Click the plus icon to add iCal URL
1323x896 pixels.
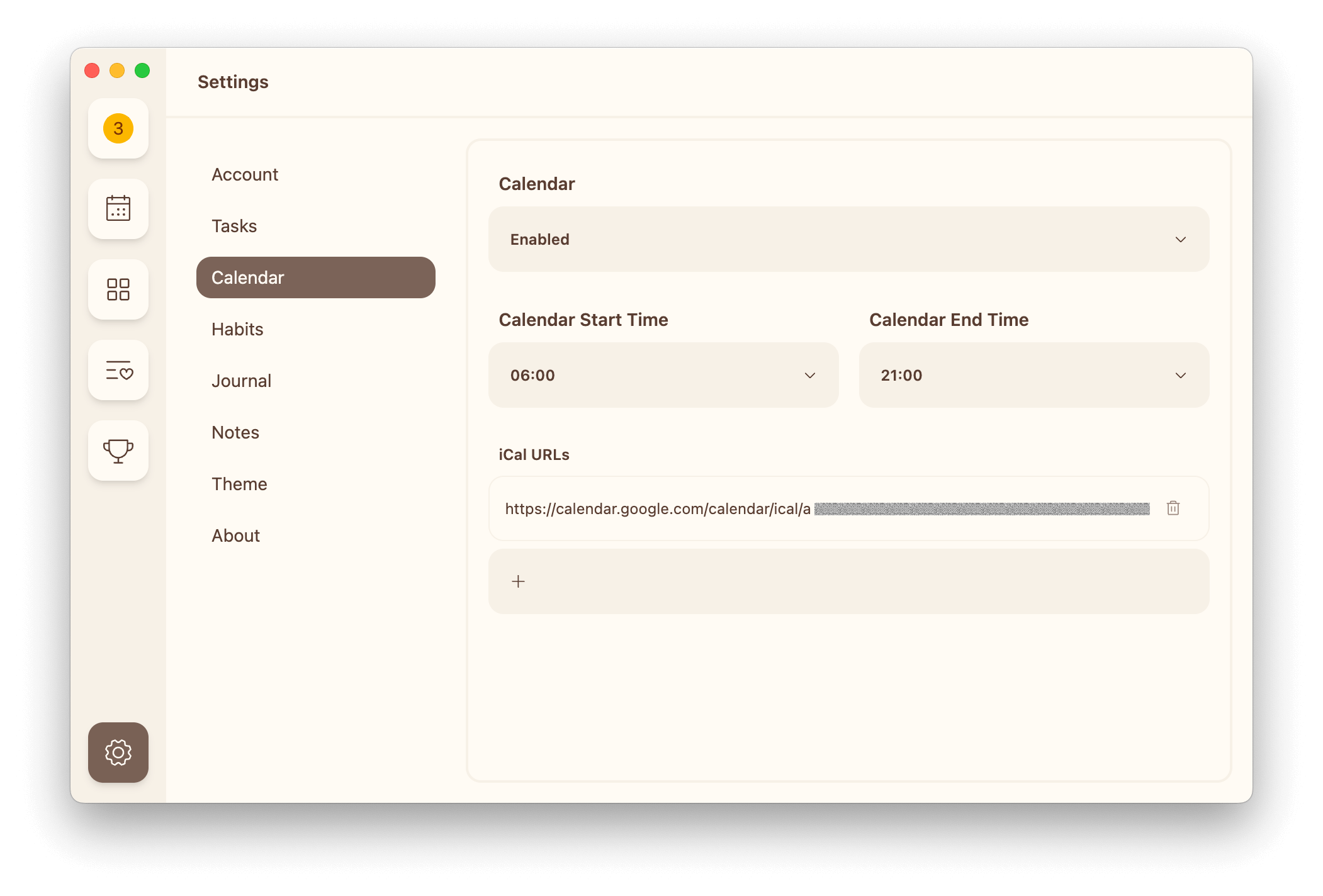(518, 581)
